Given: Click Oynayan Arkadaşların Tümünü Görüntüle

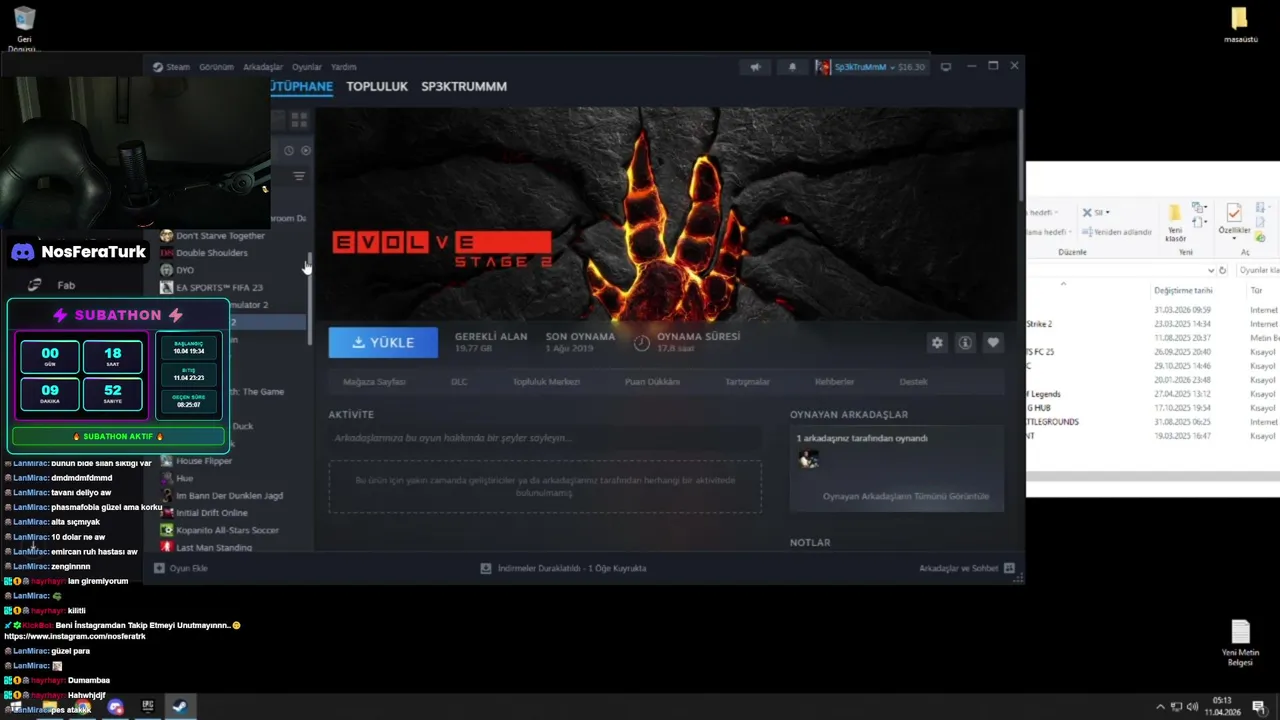Looking at the screenshot, I should point(905,496).
